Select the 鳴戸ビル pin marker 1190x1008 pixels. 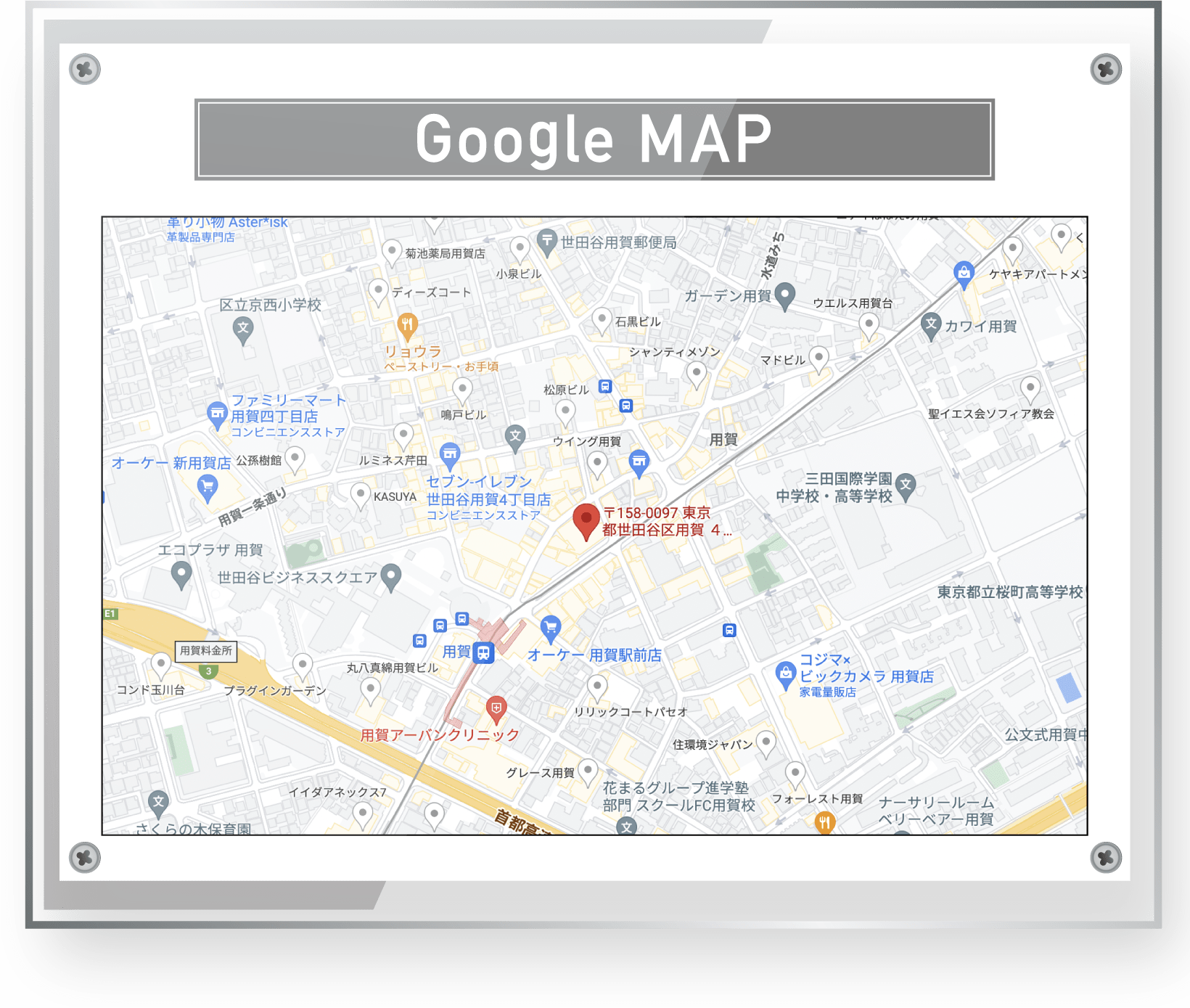[x=462, y=393]
